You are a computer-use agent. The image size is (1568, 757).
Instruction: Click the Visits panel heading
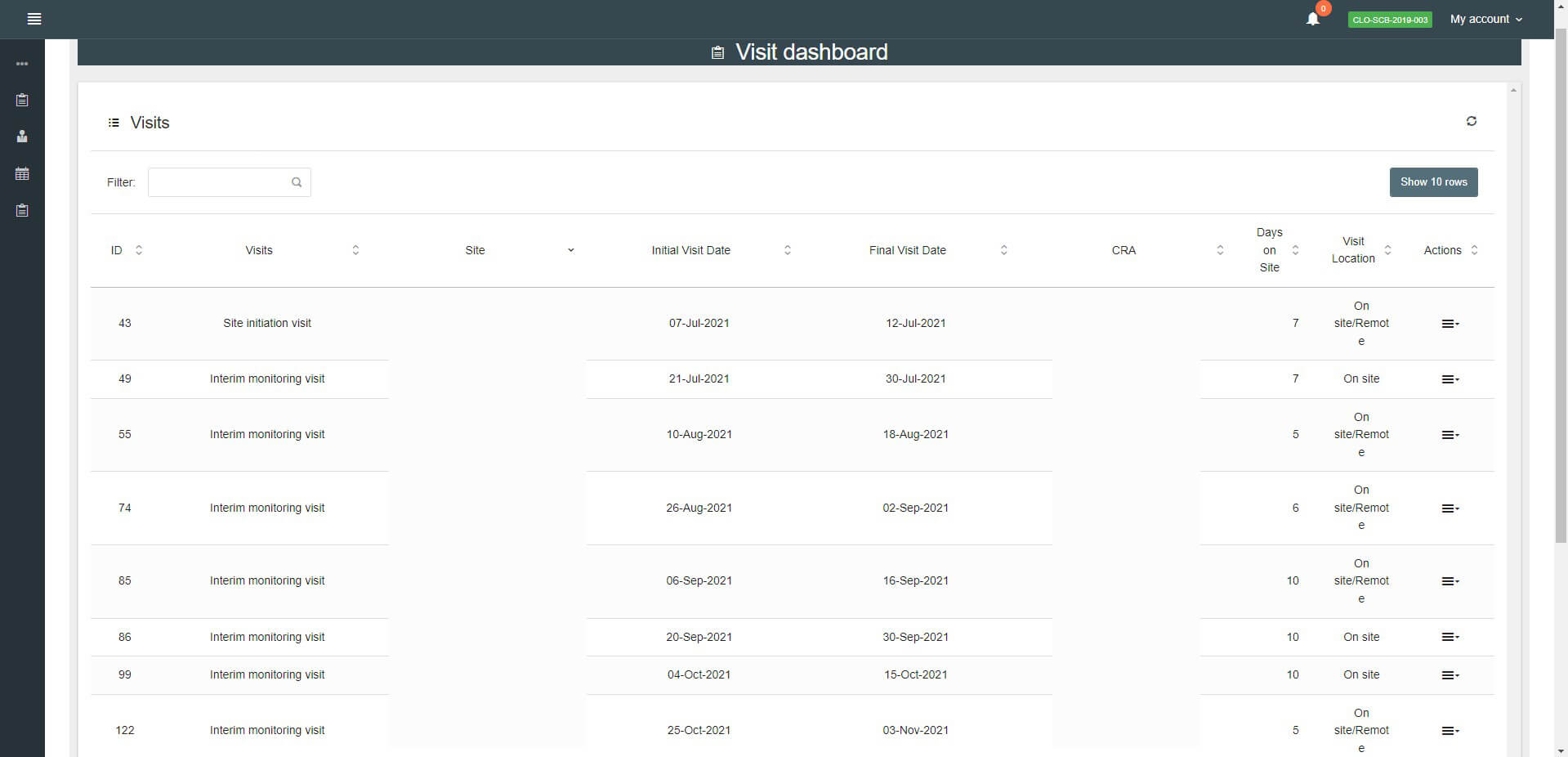[x=150, y=123]
